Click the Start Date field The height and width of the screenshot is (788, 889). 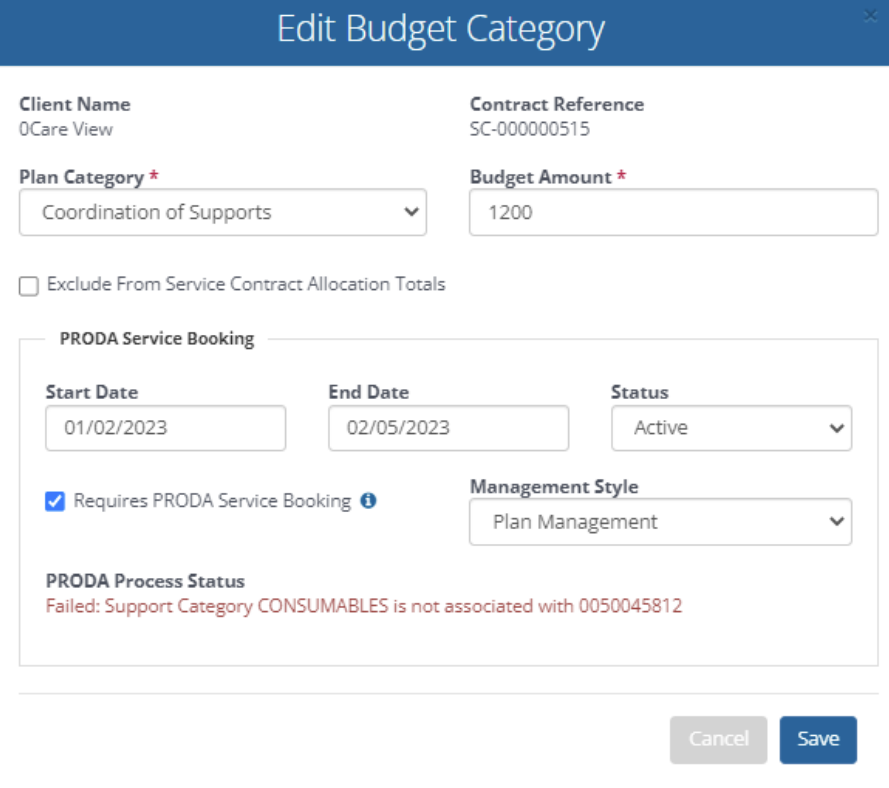point(166,428)
